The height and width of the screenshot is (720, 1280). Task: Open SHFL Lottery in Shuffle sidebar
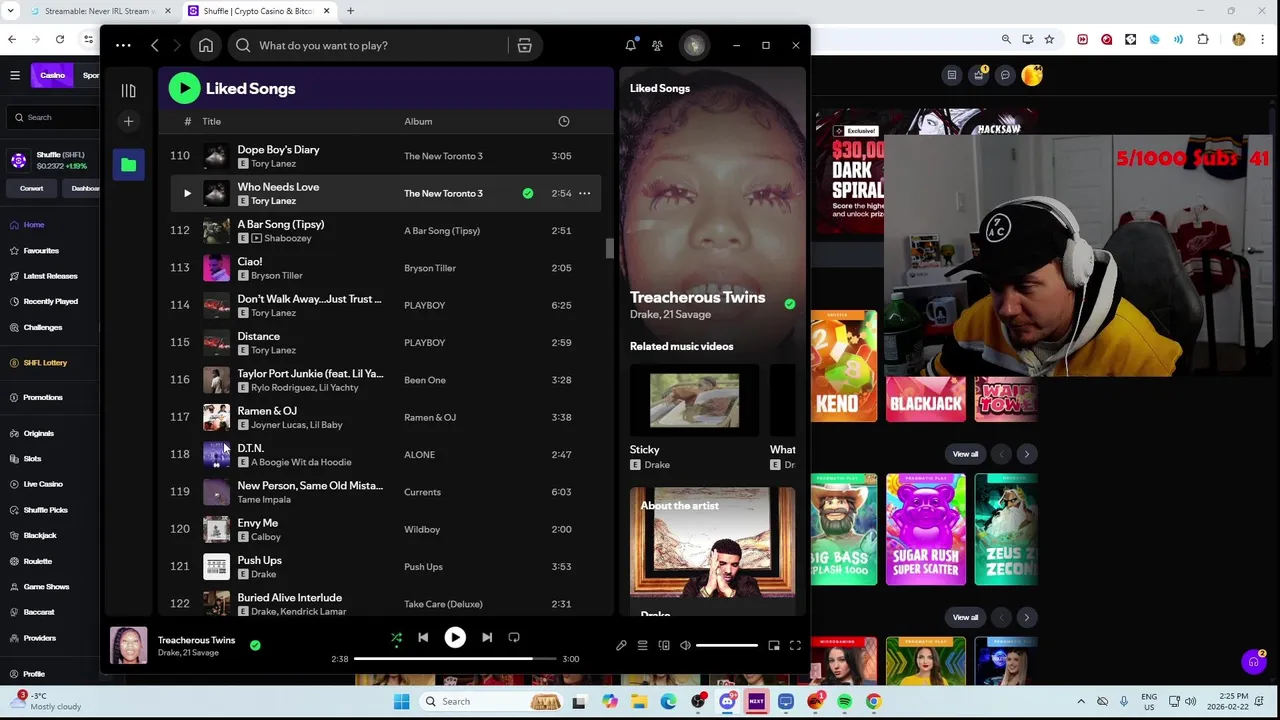pos(45,363)
